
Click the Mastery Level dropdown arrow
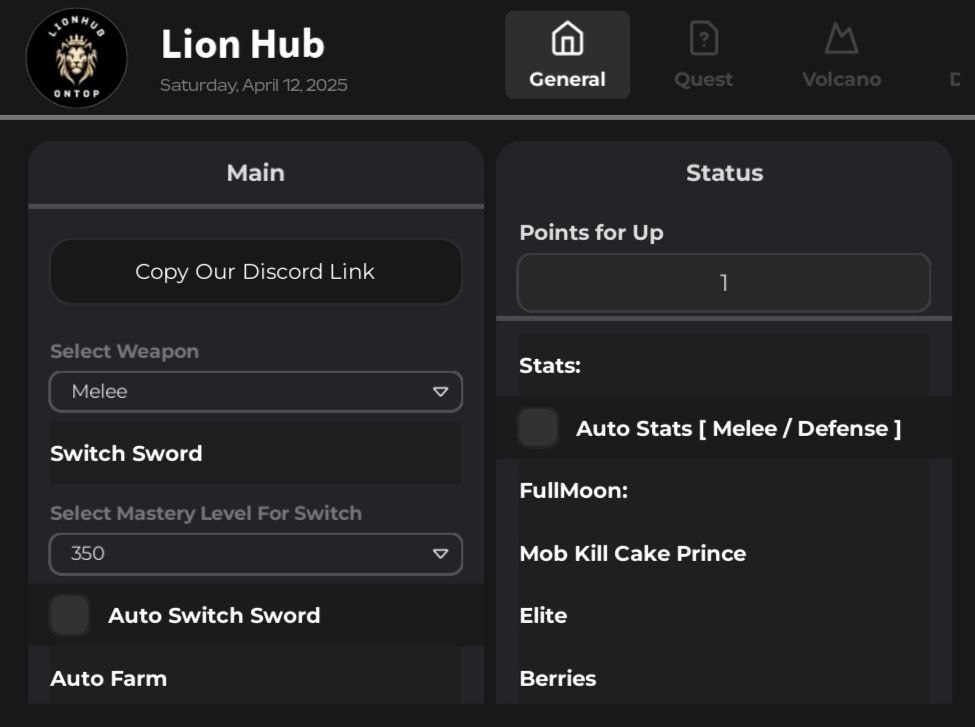point(440,554)
